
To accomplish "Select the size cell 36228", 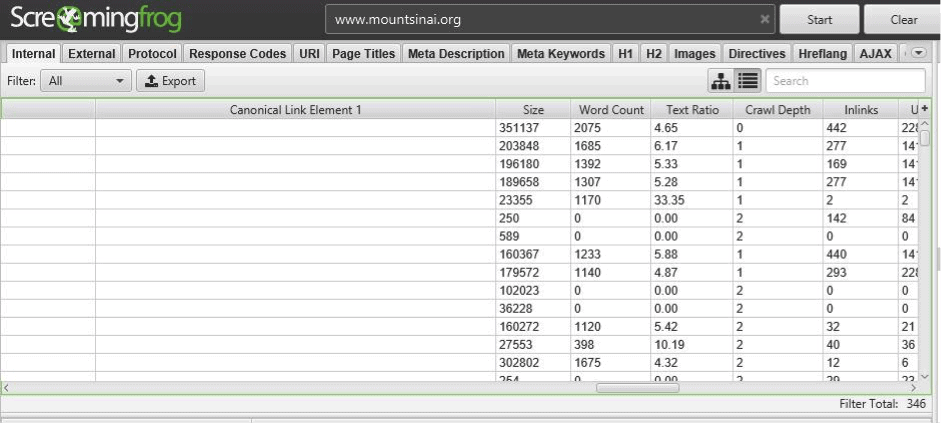I will [533, 308].
